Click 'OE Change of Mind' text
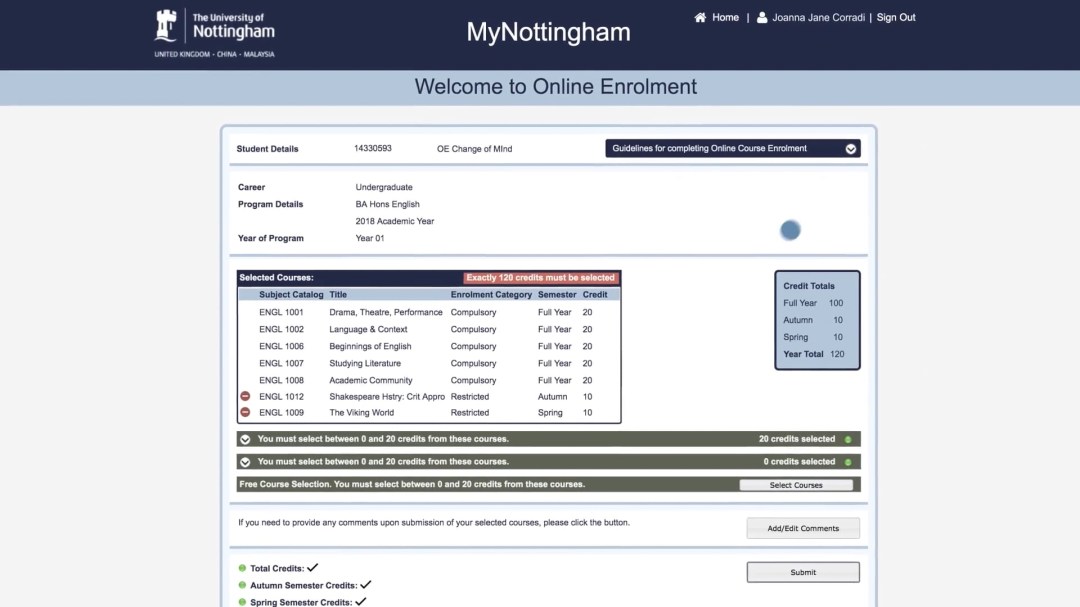Screen dimensions: 1080x607 [475, 149]
